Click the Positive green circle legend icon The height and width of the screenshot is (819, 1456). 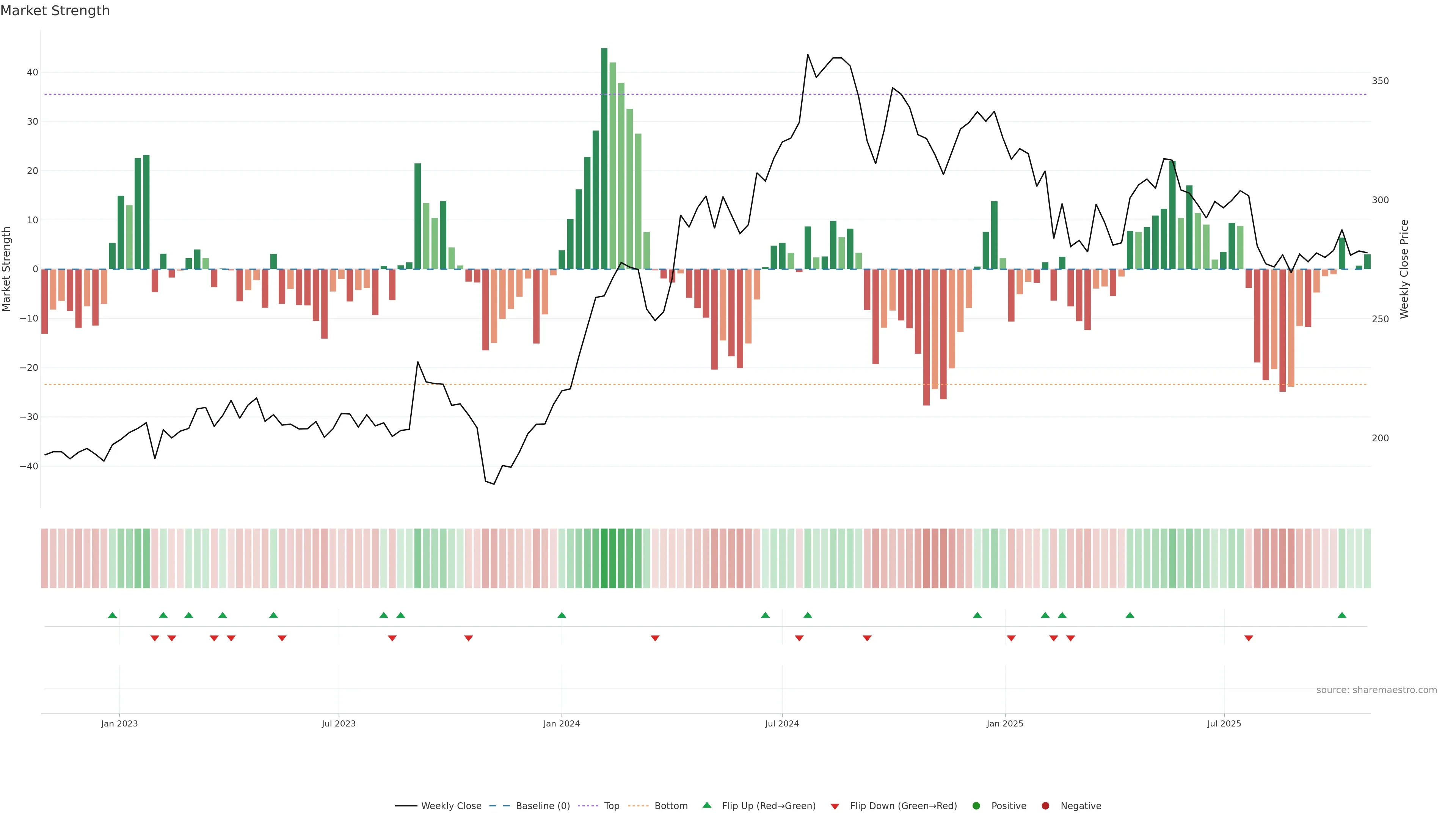(976, 806)
